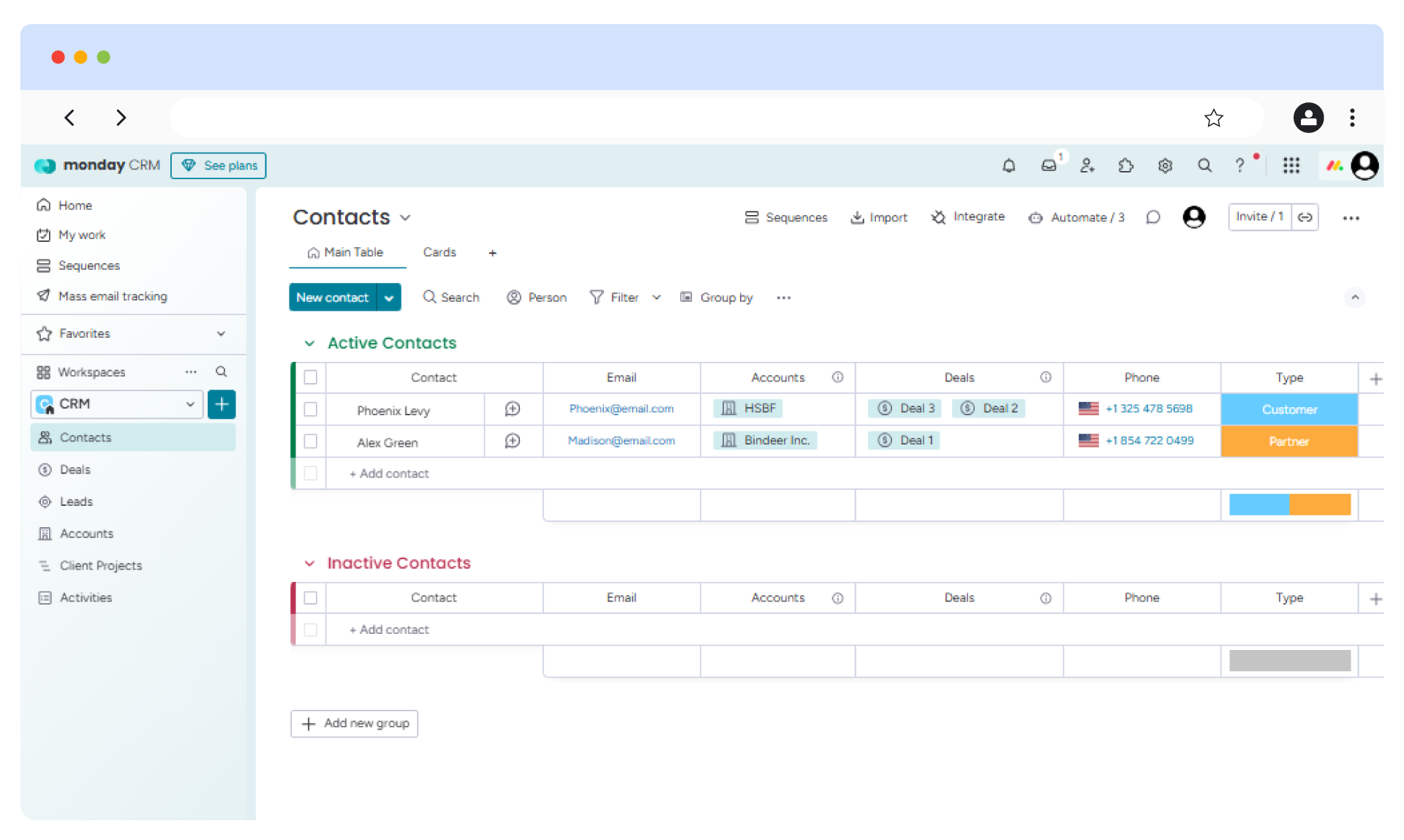Collapse the Active Contacts group
Screen dimensions: 1404x840
point(309,344)
